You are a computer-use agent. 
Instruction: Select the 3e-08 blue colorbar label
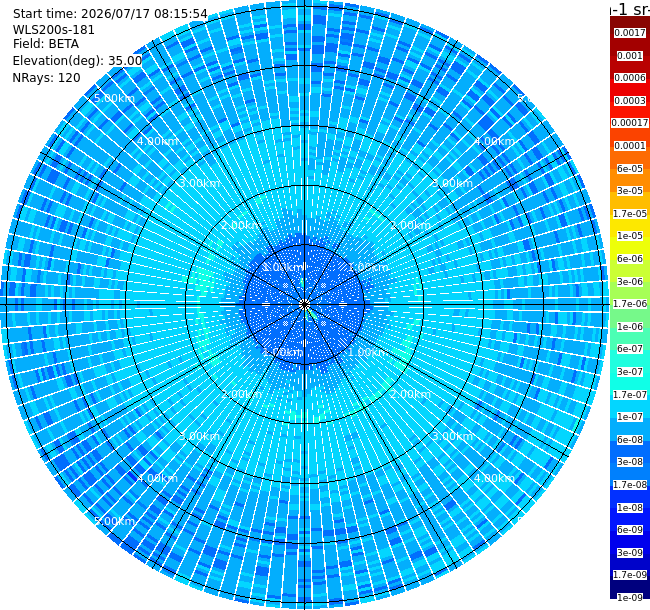(x=630, y=462)
